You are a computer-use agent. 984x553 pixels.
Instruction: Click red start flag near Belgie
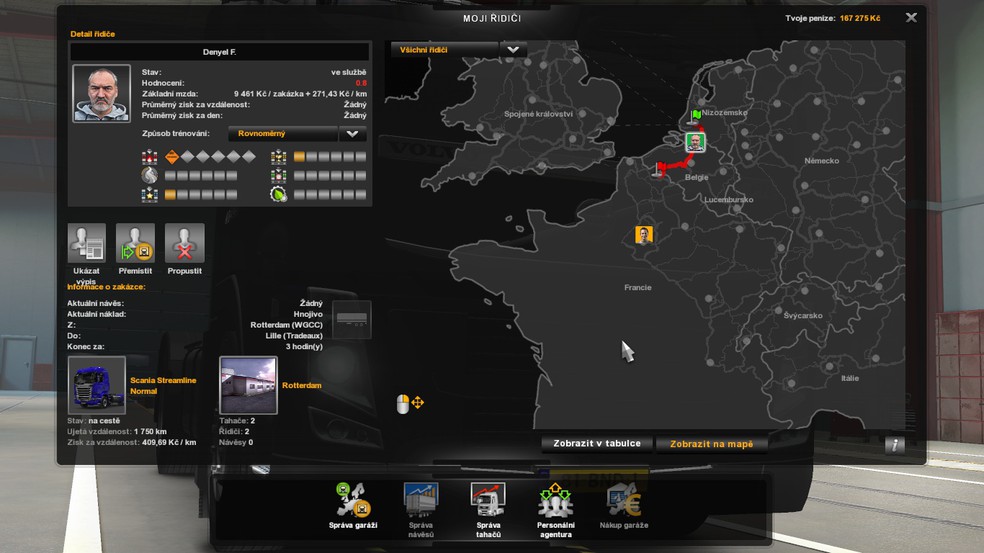660,168
